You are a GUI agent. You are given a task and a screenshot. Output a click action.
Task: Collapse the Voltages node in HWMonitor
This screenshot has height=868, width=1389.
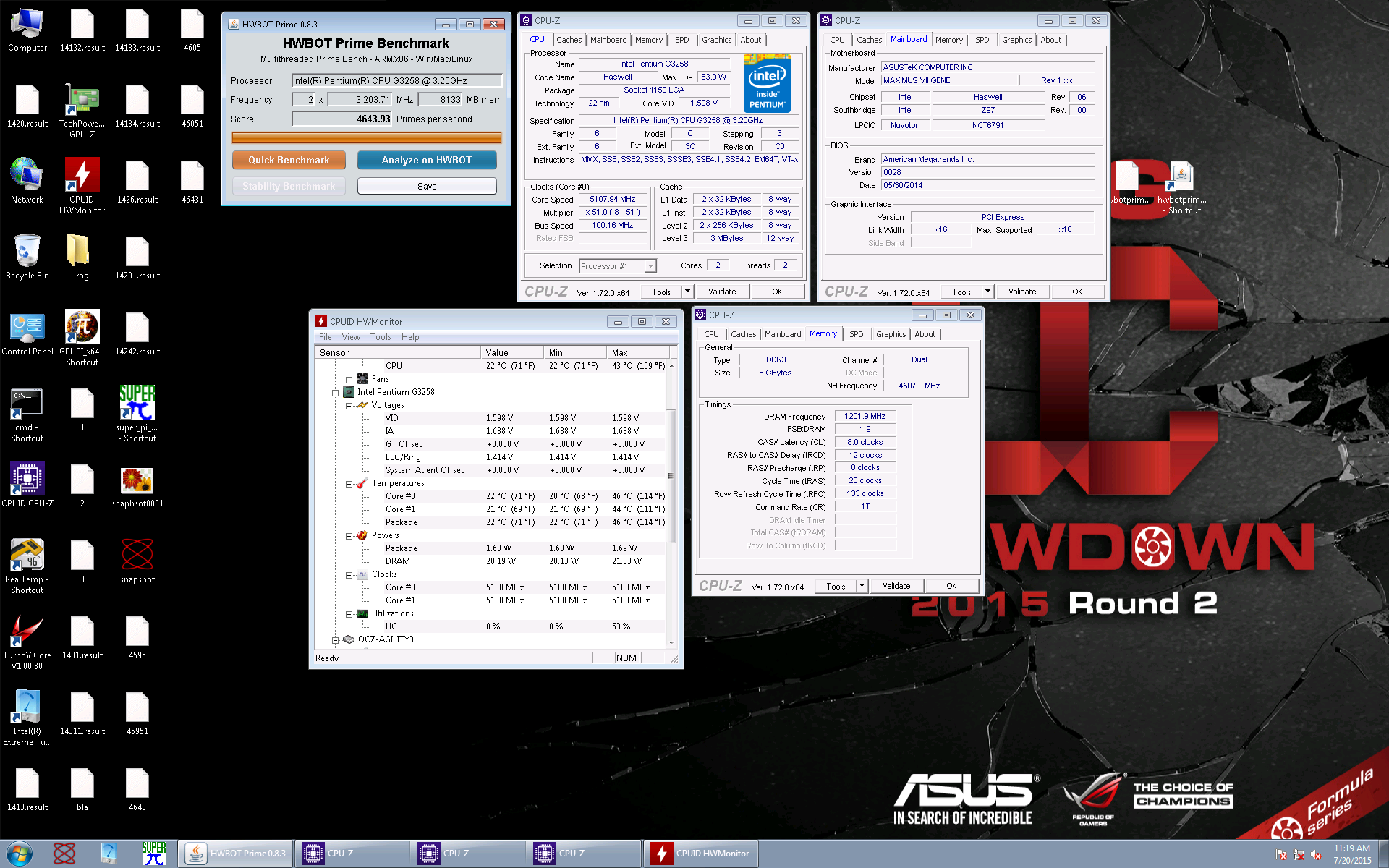pos(349,406)
